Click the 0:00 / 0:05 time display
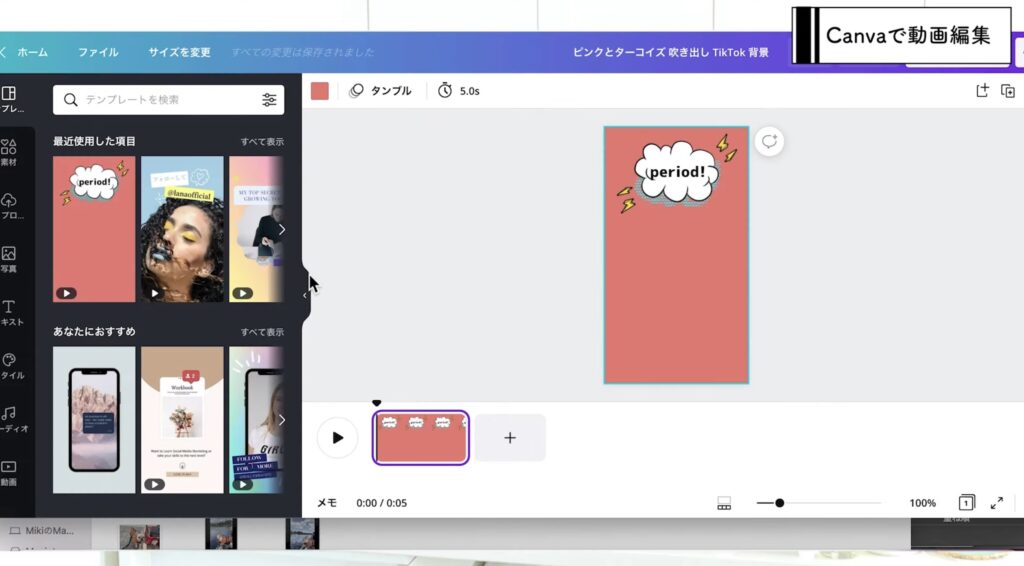 click(381, 503)
